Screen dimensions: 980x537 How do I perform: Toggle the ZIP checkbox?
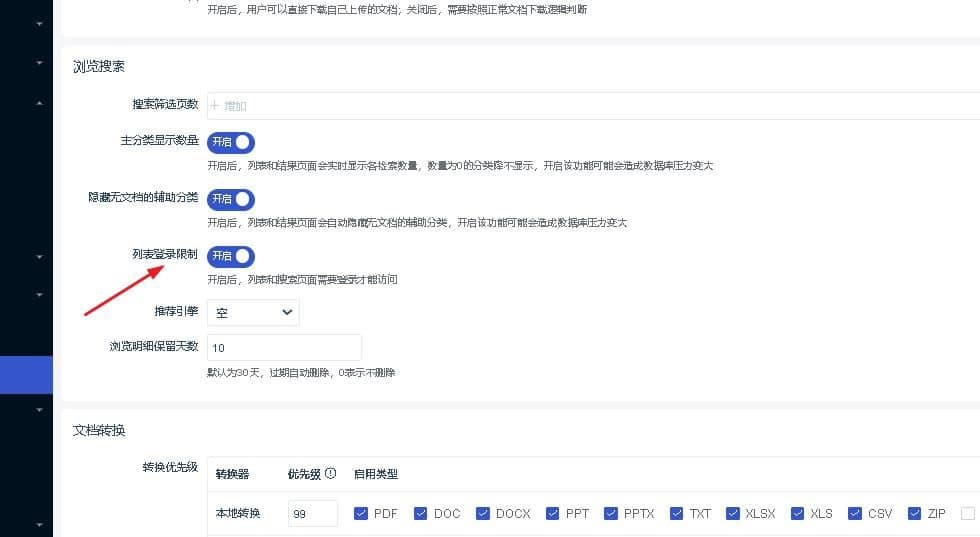pos(914,514)
